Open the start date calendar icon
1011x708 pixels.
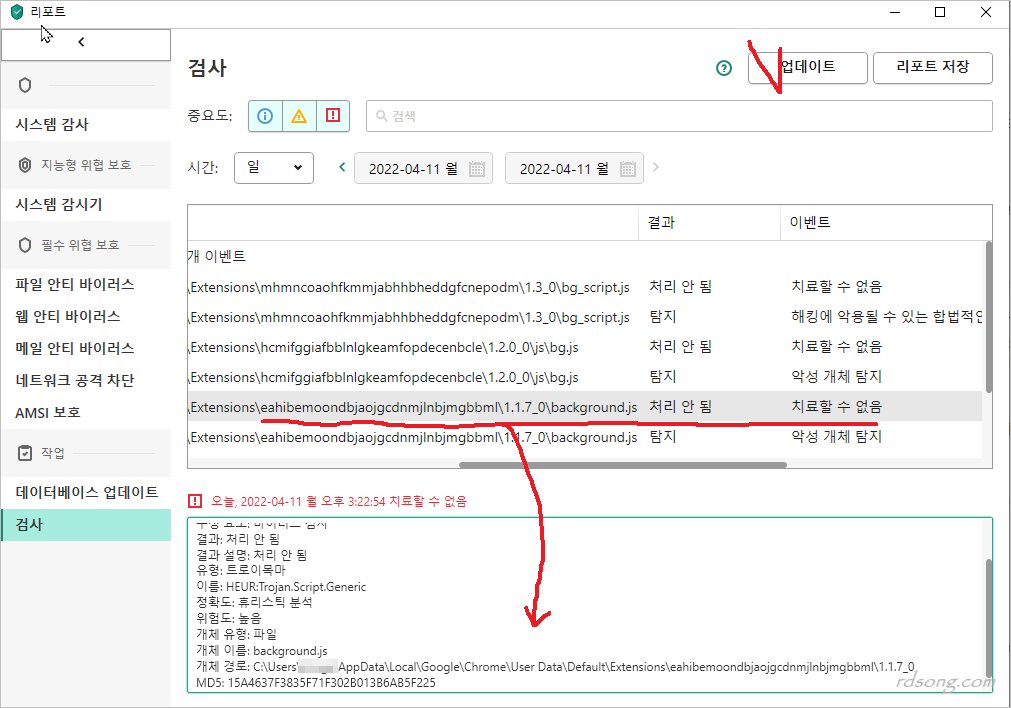click(x=477, y=168)
